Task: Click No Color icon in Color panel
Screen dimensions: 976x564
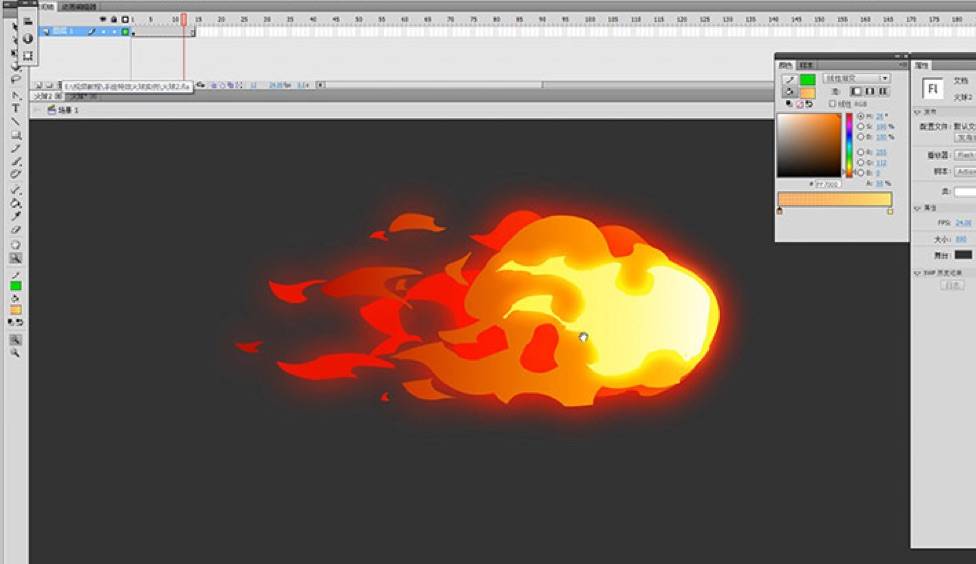Action: (799, 104)
